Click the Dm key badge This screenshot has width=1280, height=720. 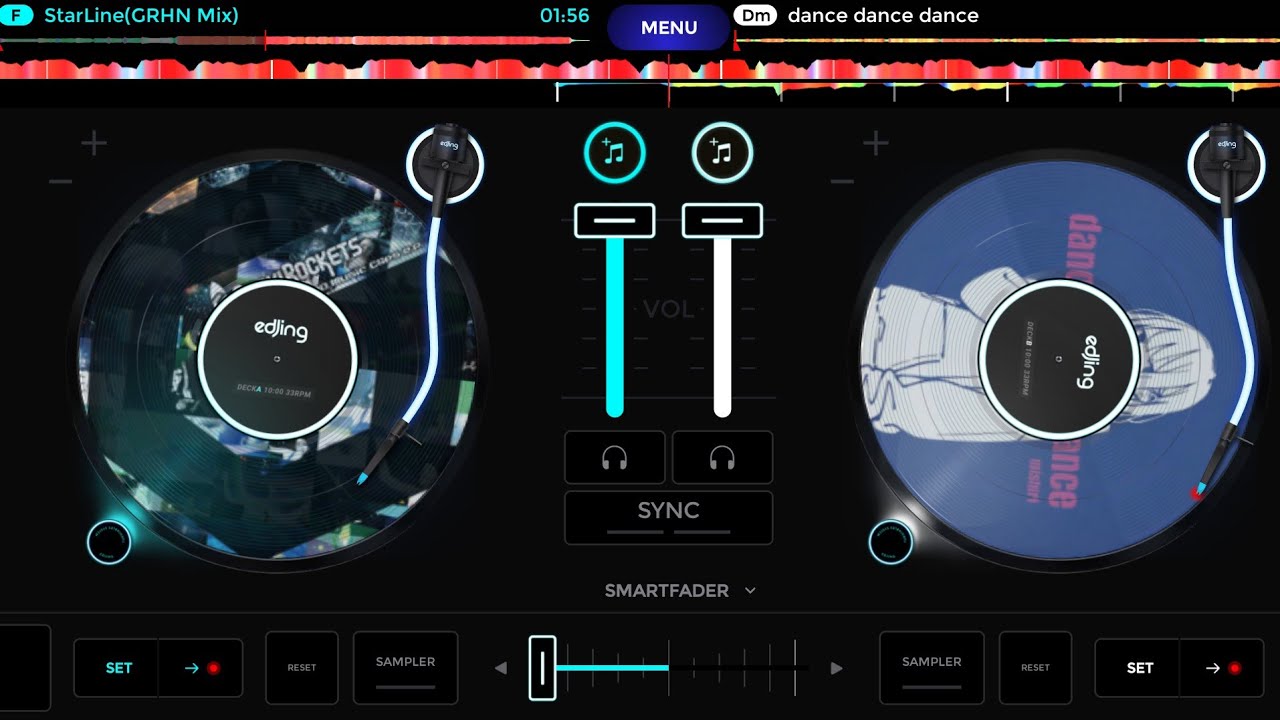coord(754,16)
